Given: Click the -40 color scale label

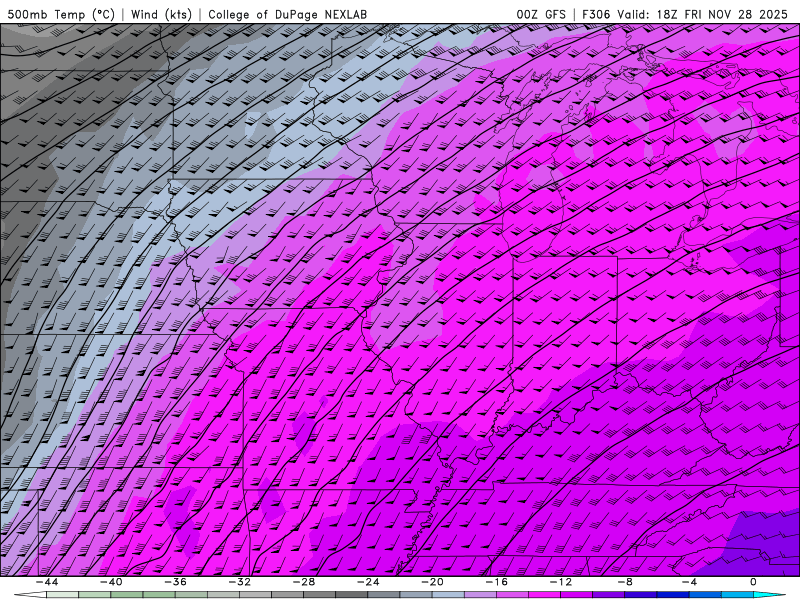Looking at the screenshot, I should [111, 582].
